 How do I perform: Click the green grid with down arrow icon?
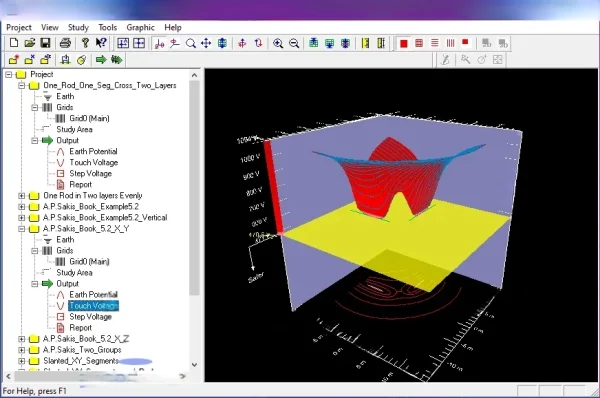point(329,43)
